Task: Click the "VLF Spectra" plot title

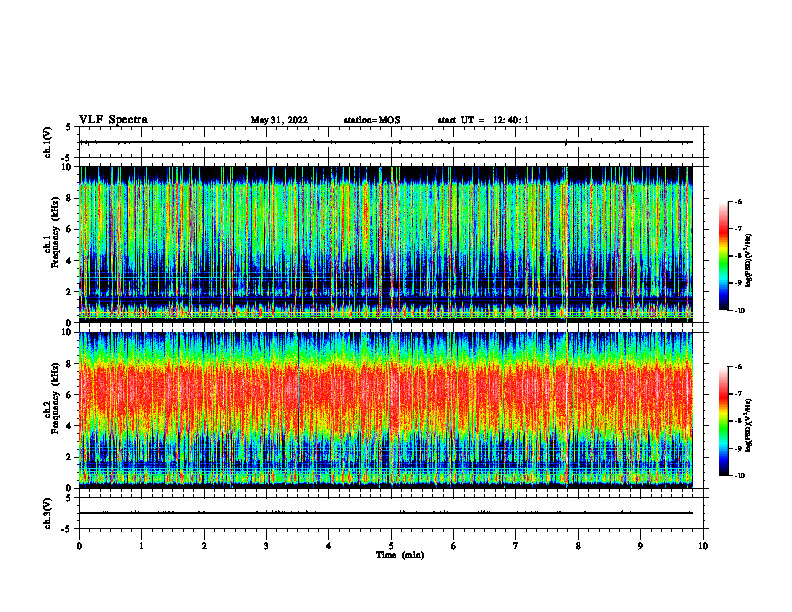Action: 113,120
